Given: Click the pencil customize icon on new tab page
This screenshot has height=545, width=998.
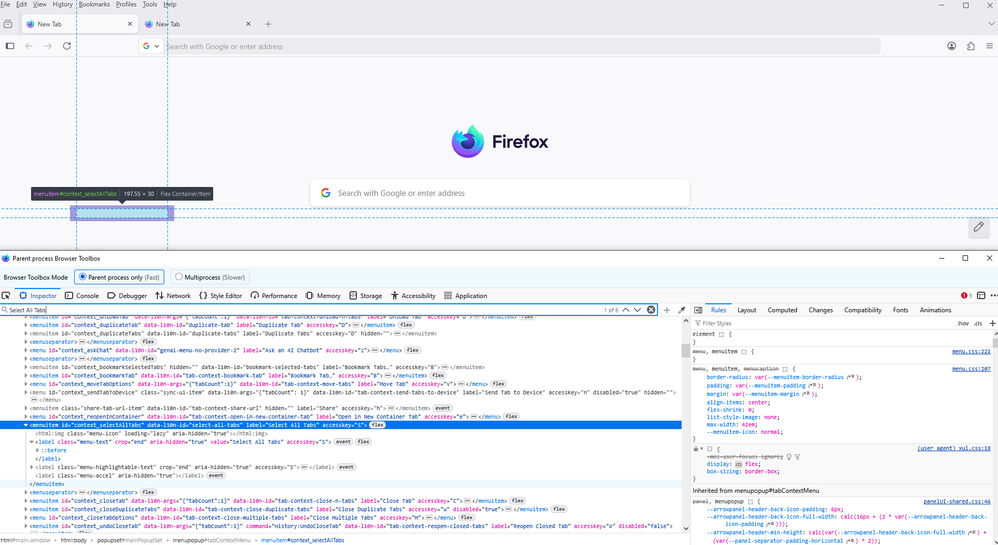Looking at the screenshot, I should [978, 227].
